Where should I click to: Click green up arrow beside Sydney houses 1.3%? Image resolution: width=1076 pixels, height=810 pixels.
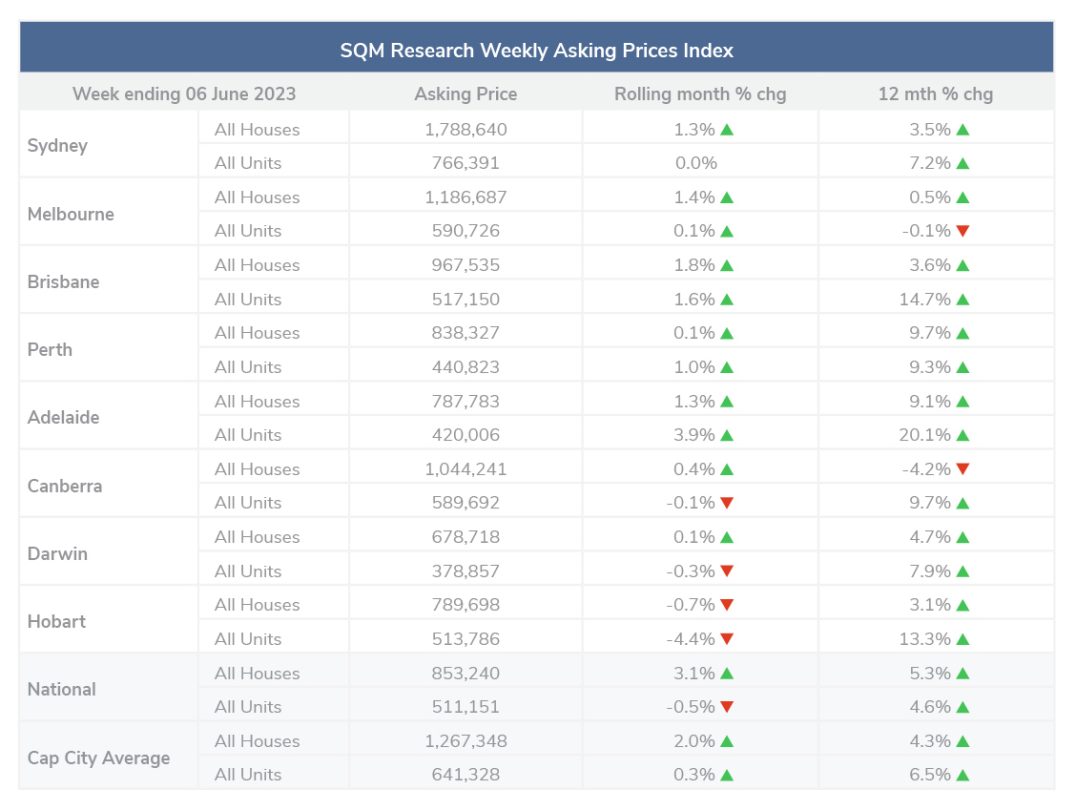pos(727,130)
